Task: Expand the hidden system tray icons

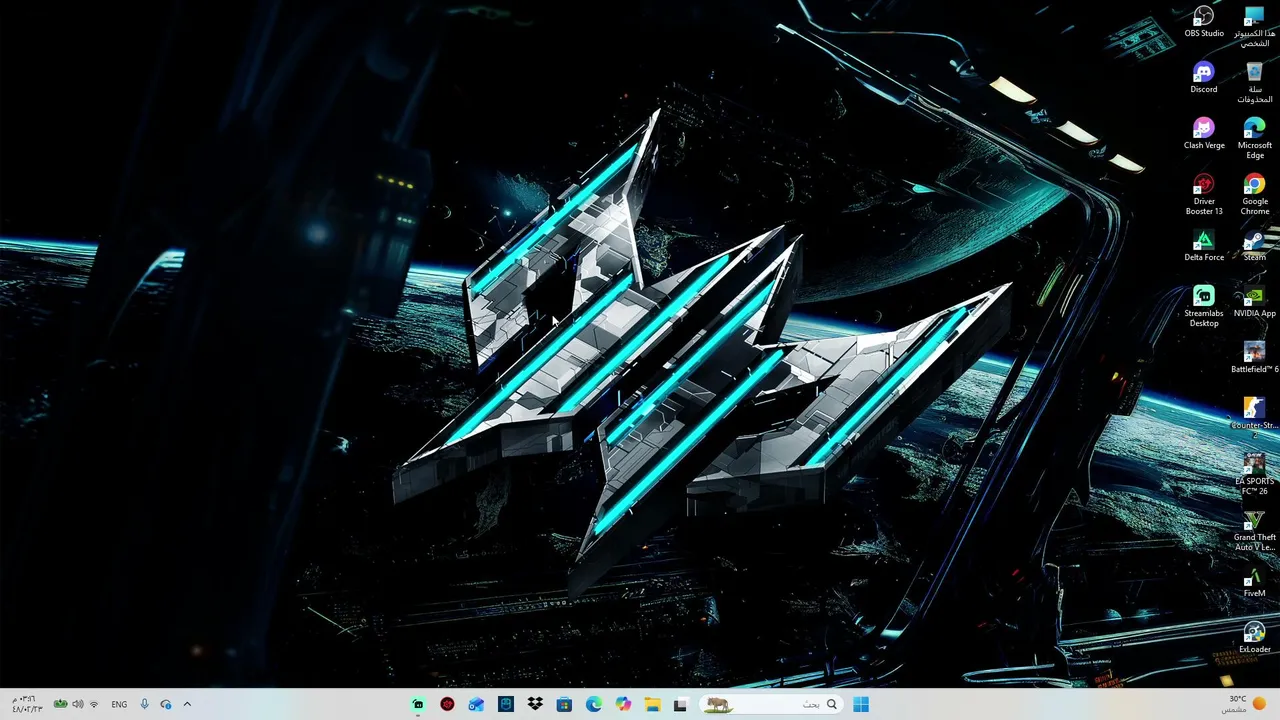Action: click(187, 704)
